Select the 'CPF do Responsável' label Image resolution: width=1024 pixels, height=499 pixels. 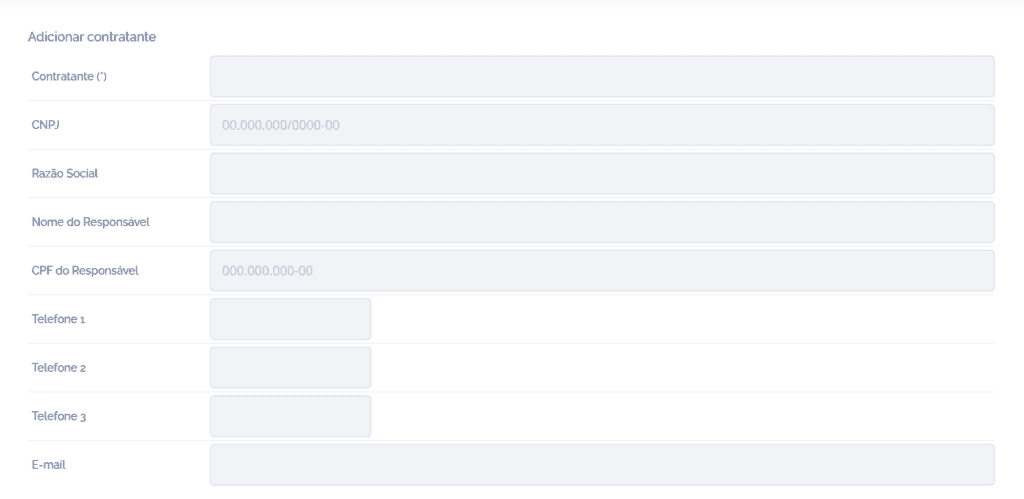pos(85,270)
